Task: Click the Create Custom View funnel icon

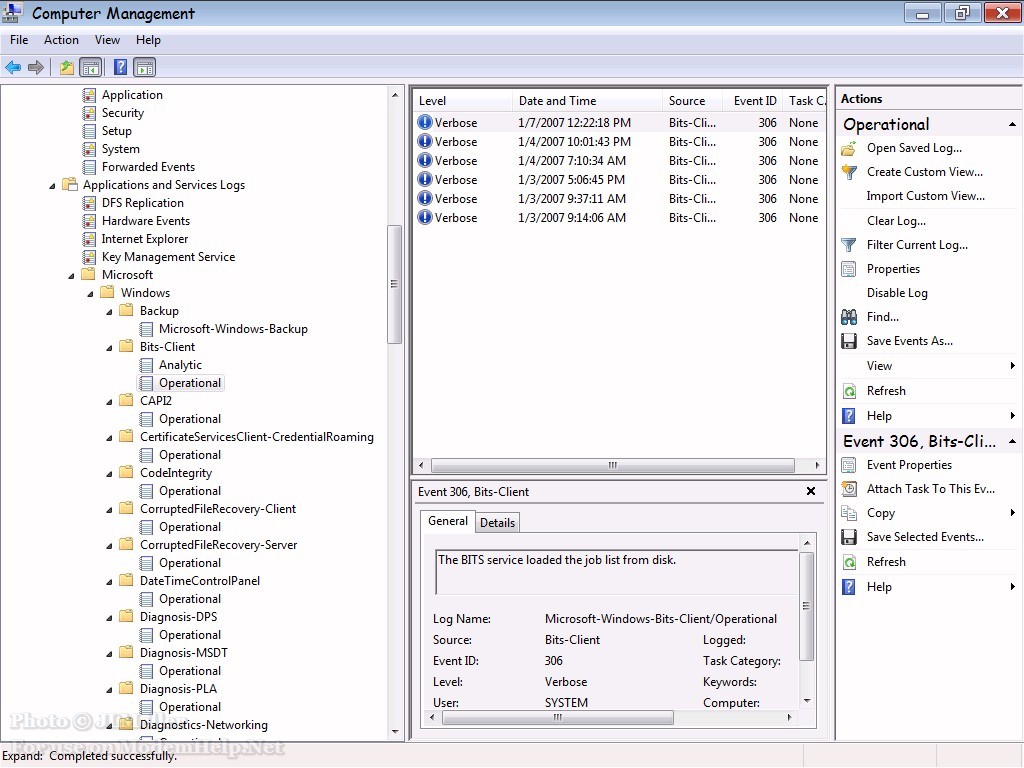Action: tap(849, 172)
